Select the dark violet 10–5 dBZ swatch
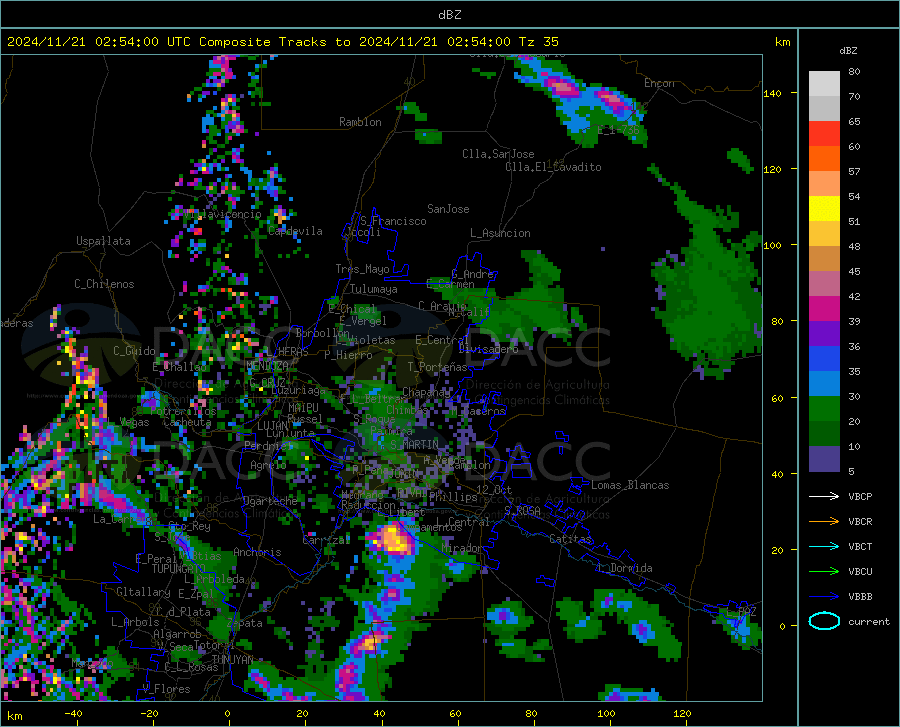Image resolution: width=900 pixels, height=727 pixels. (824, 459)
